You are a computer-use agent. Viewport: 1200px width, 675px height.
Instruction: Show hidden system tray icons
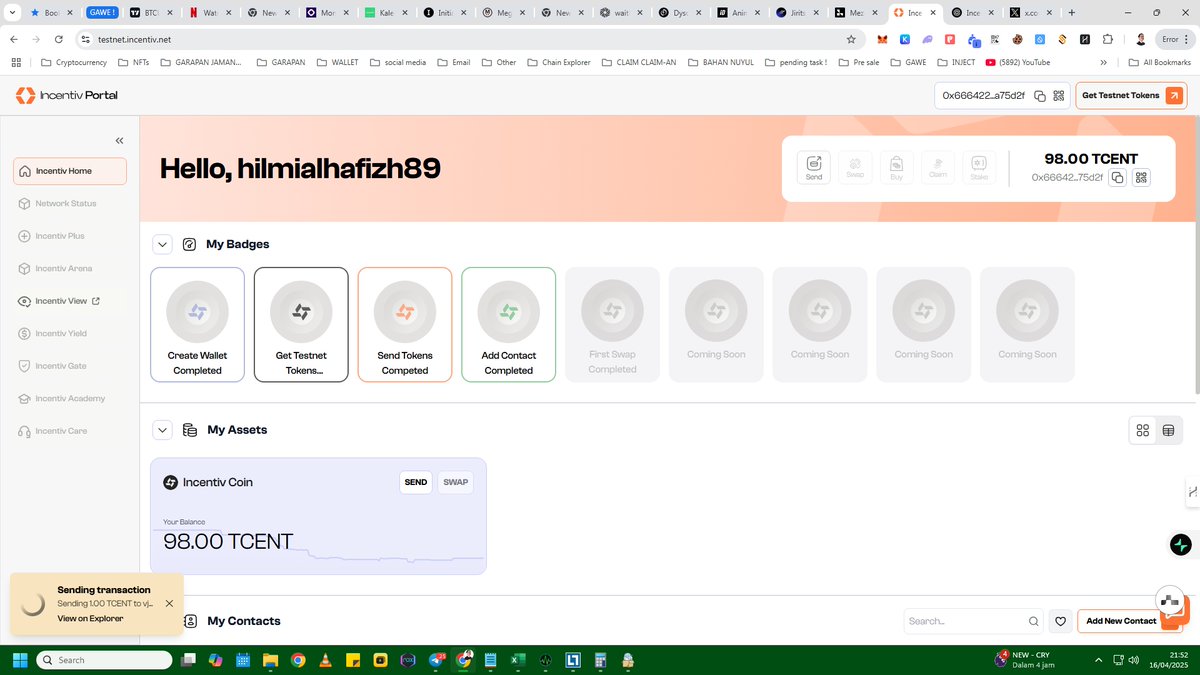coord(1099,660)
